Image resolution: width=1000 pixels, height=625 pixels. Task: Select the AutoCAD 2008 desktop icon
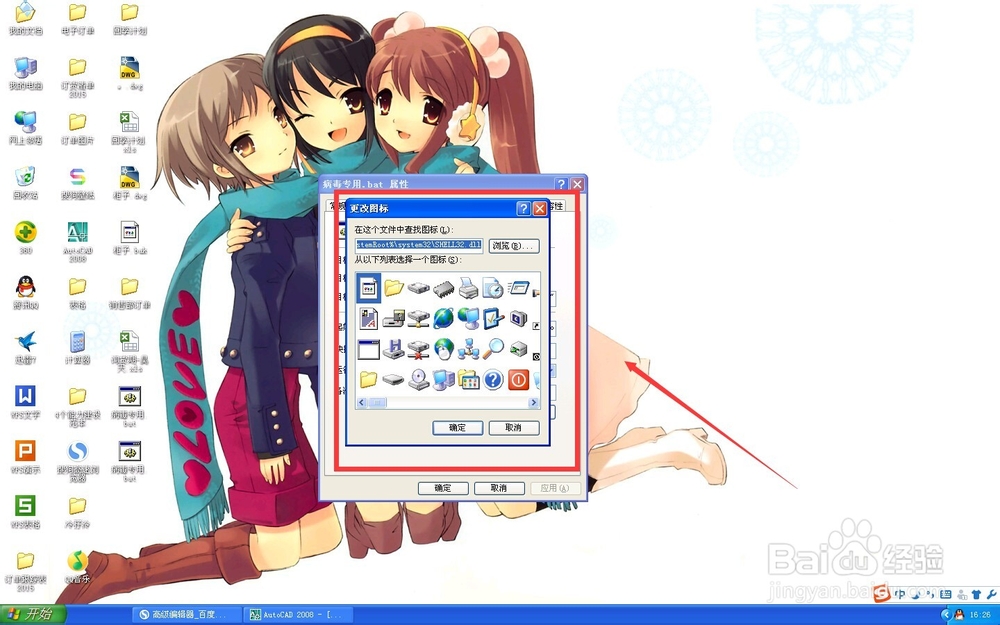click(x=77, y=240)
